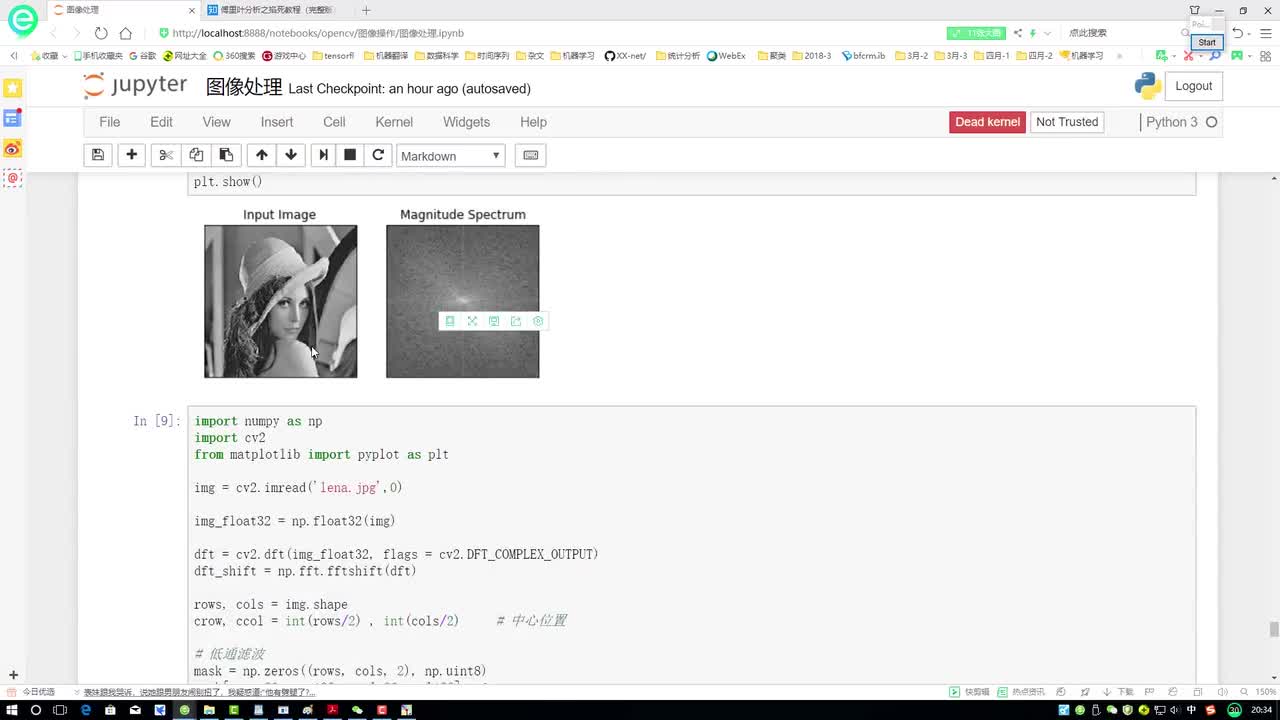Open the 360搜索 bookmark
Viewport: 1280px width, 720px height.
[232, 56]
